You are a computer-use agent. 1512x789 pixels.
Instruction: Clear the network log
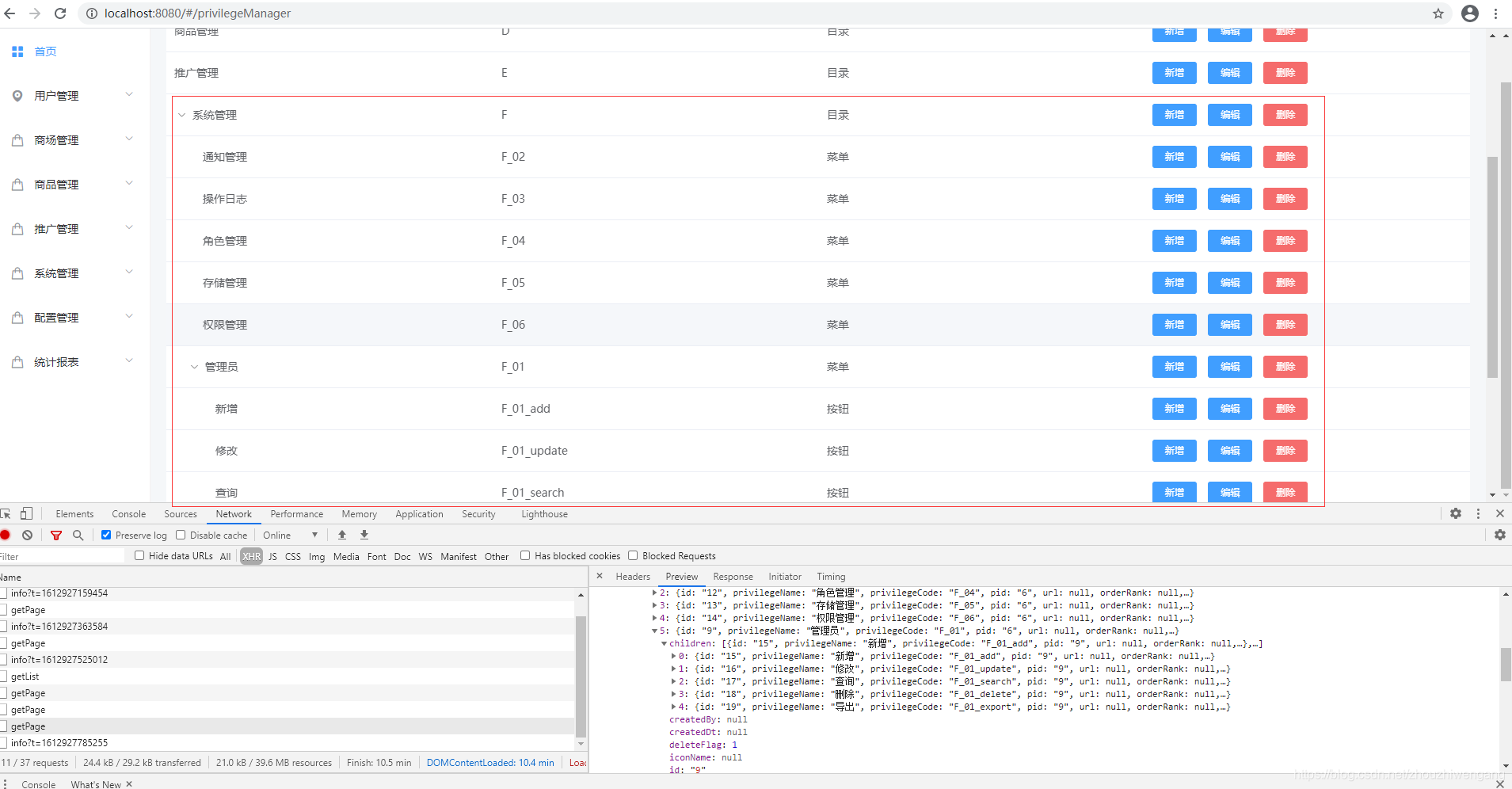(x=27, y=535)
